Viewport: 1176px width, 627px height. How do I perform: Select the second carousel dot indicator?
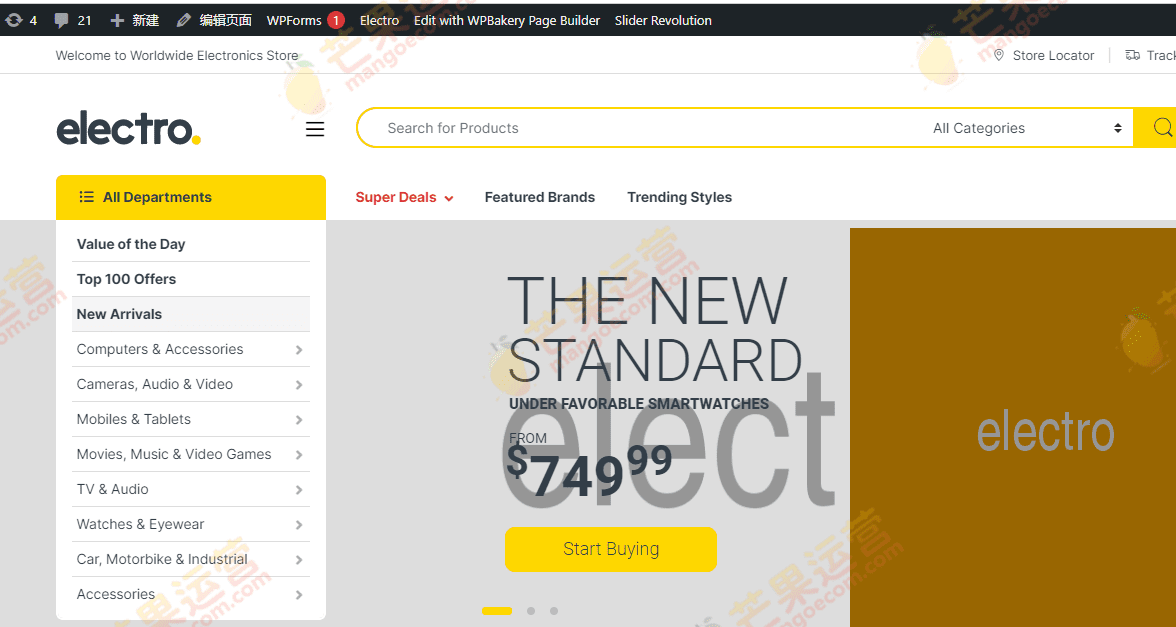530,610
